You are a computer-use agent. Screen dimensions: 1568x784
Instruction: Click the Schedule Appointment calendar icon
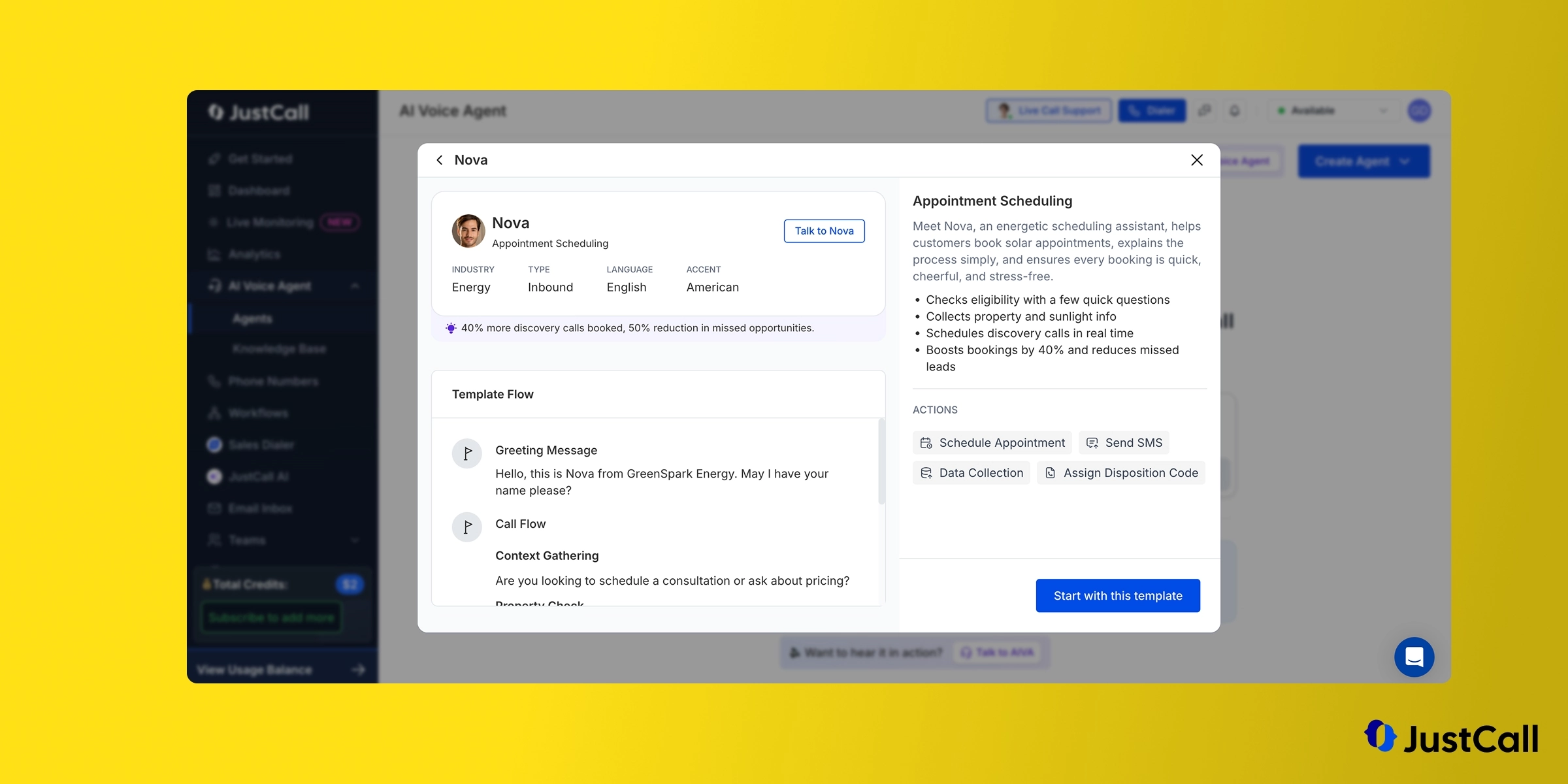pos(926,443)
